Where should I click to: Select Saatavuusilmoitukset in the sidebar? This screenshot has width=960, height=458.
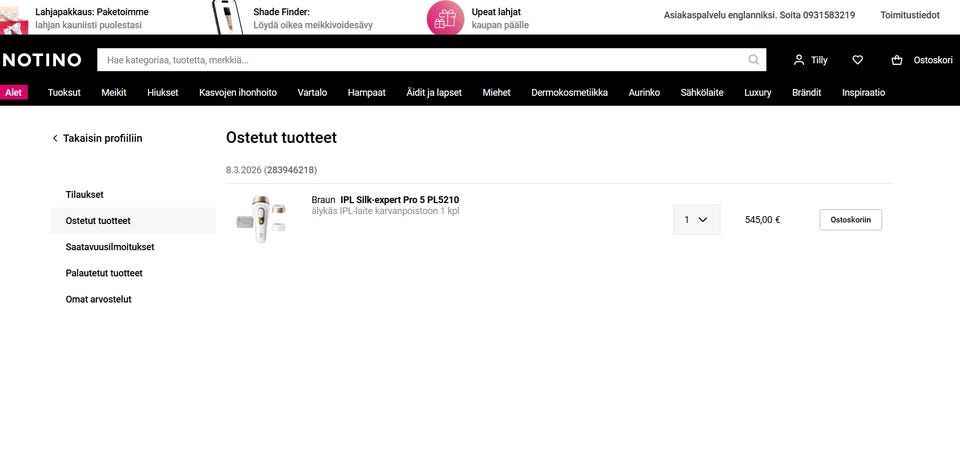[x=110, y=247]
